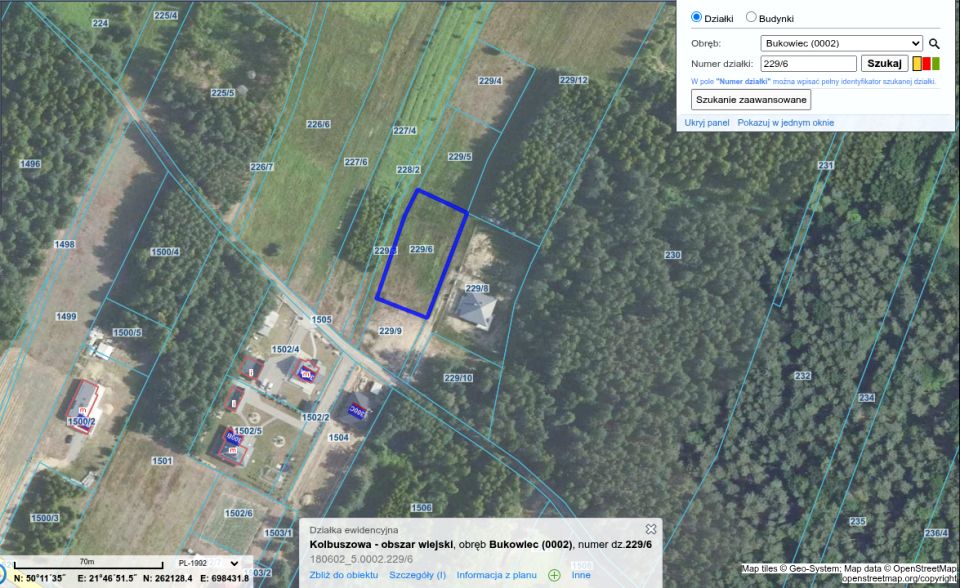Select the Budynki radio button

(751, 17)
